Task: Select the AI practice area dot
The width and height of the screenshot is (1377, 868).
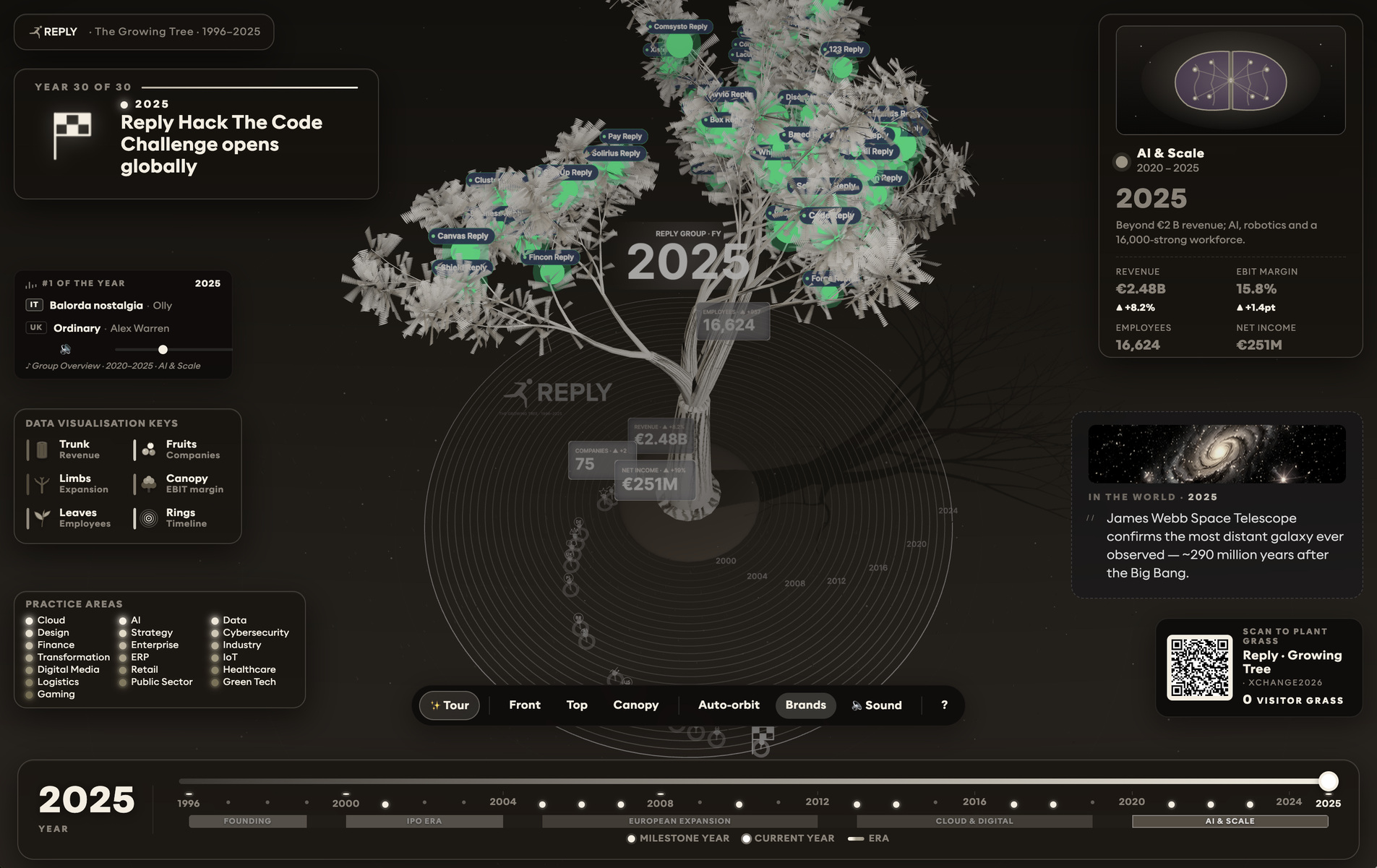Action: click(123, 621)
